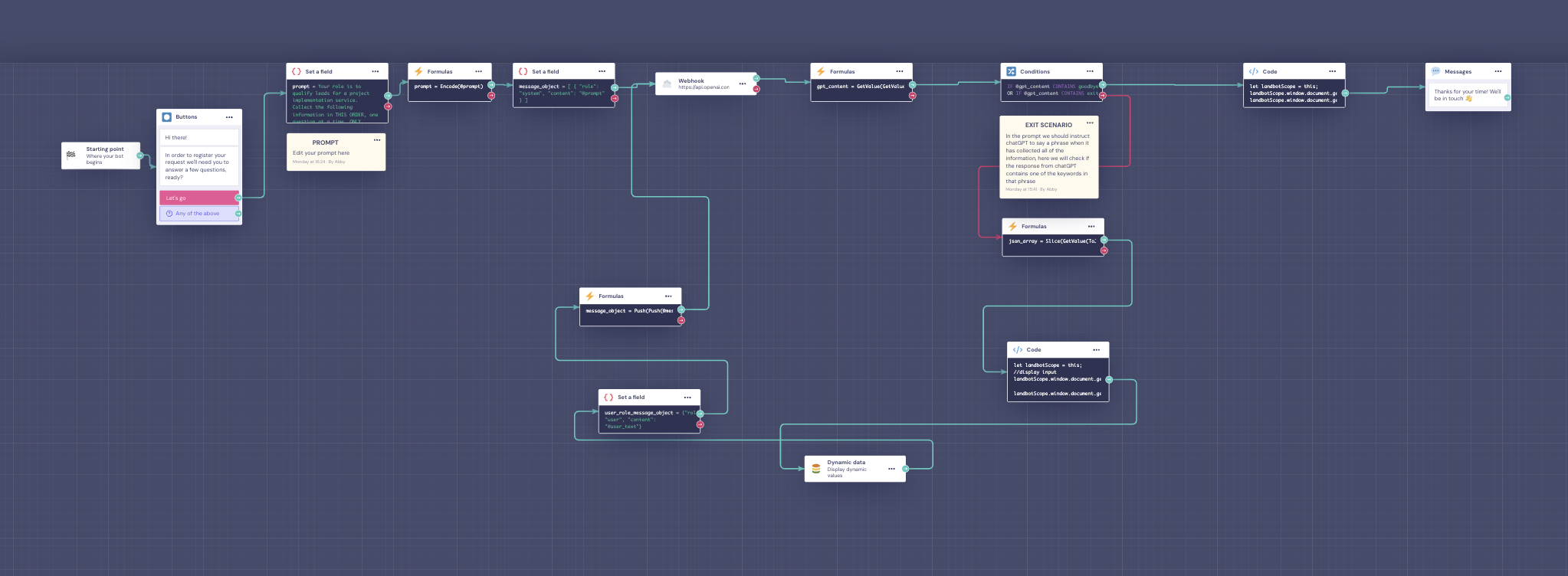Click the 'Where your bot begins' subtitle

(x=104, y=159)
